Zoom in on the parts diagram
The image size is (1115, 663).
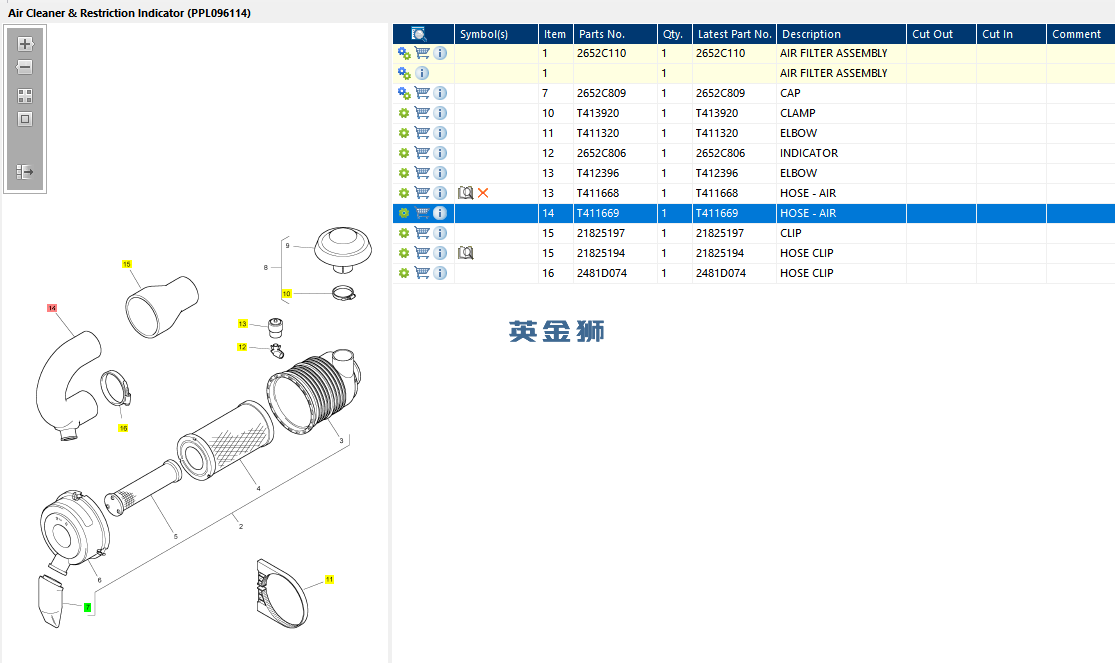(25, 44)
